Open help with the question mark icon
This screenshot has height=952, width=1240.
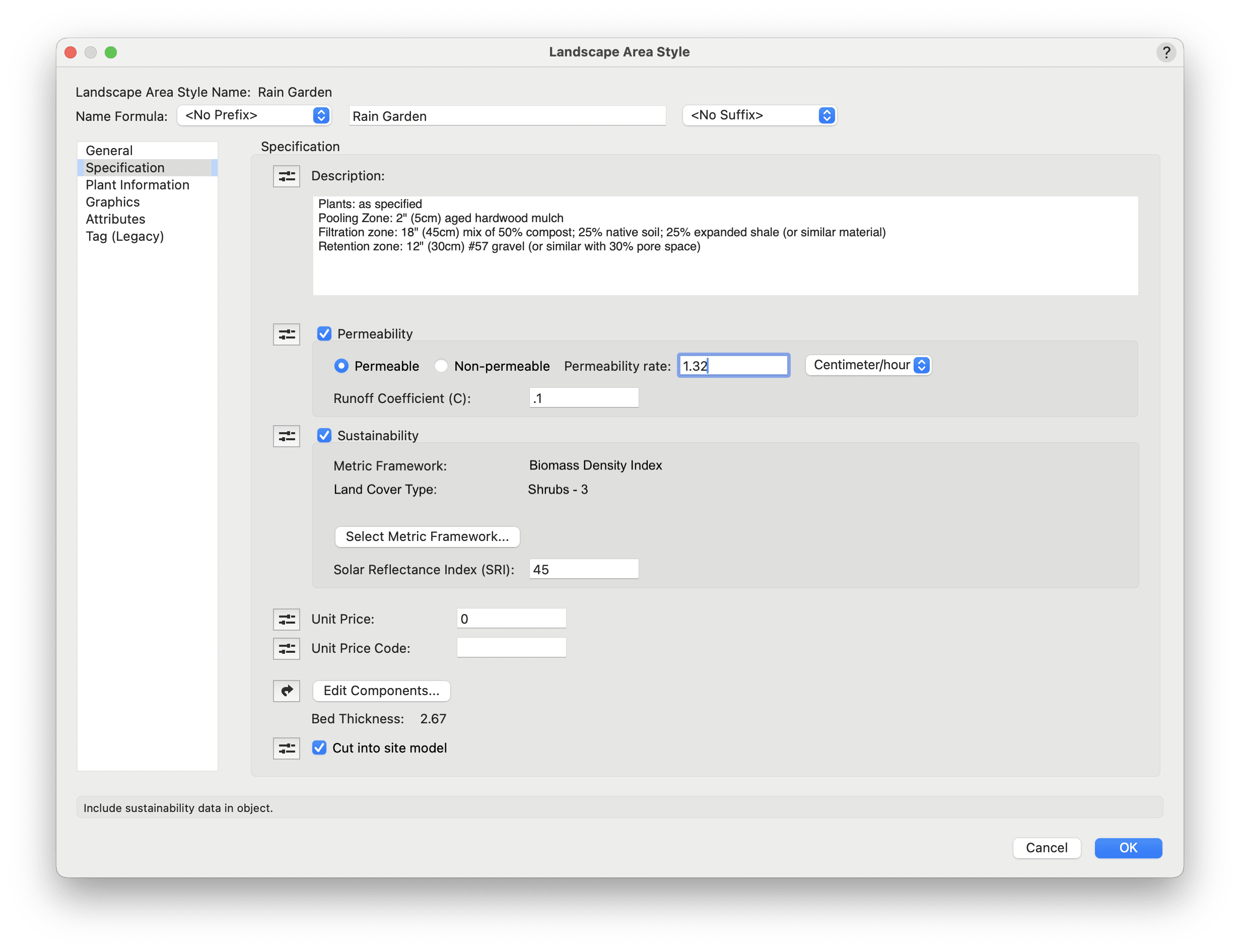point(1166,53)
